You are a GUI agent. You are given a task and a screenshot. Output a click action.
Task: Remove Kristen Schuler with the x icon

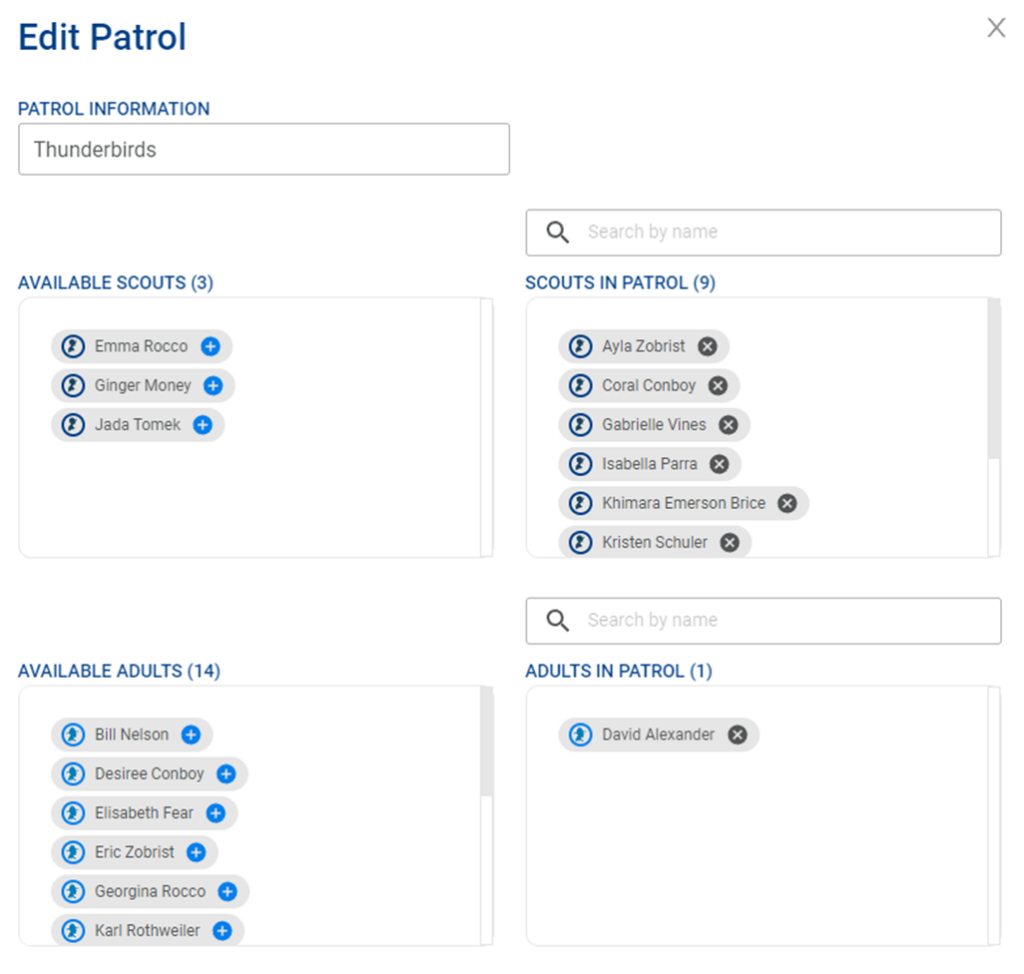[730, 542]
